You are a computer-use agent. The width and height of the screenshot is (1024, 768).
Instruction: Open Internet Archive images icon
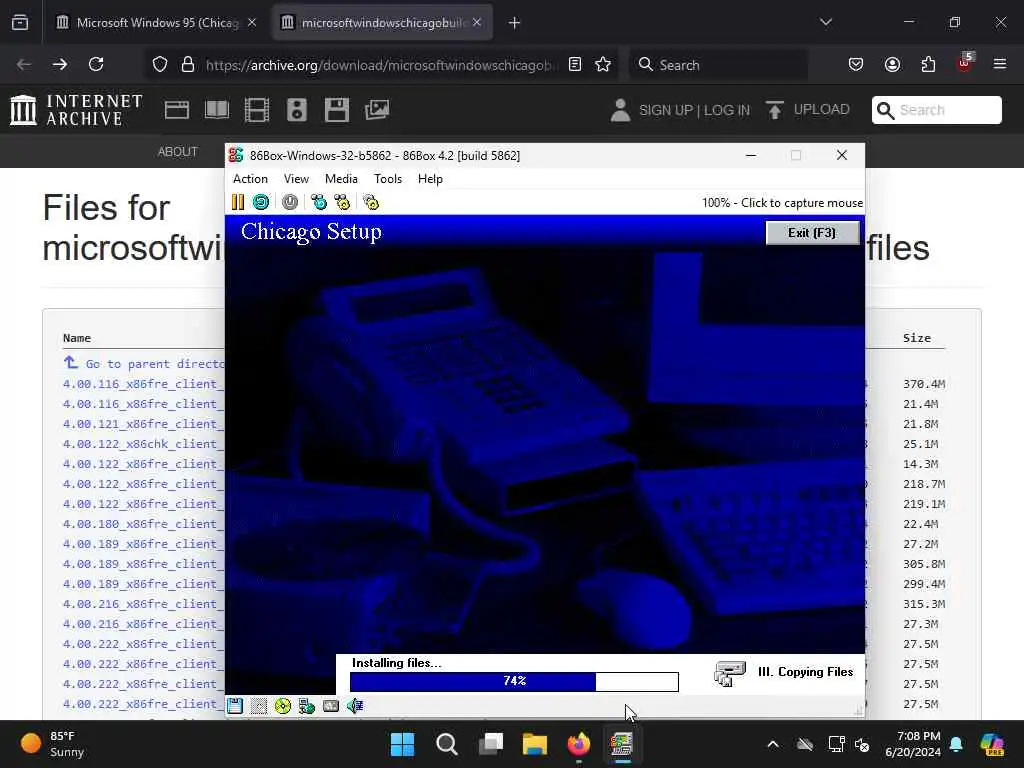[377, 110]
